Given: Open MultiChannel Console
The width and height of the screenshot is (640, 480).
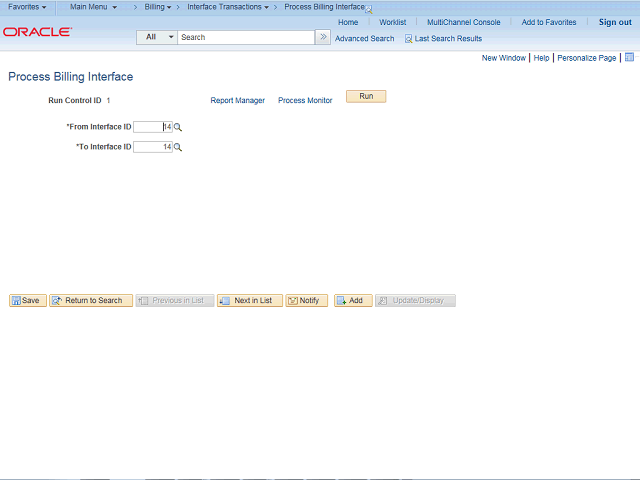Looking at the screenshot, I should [x=464, y=22].
